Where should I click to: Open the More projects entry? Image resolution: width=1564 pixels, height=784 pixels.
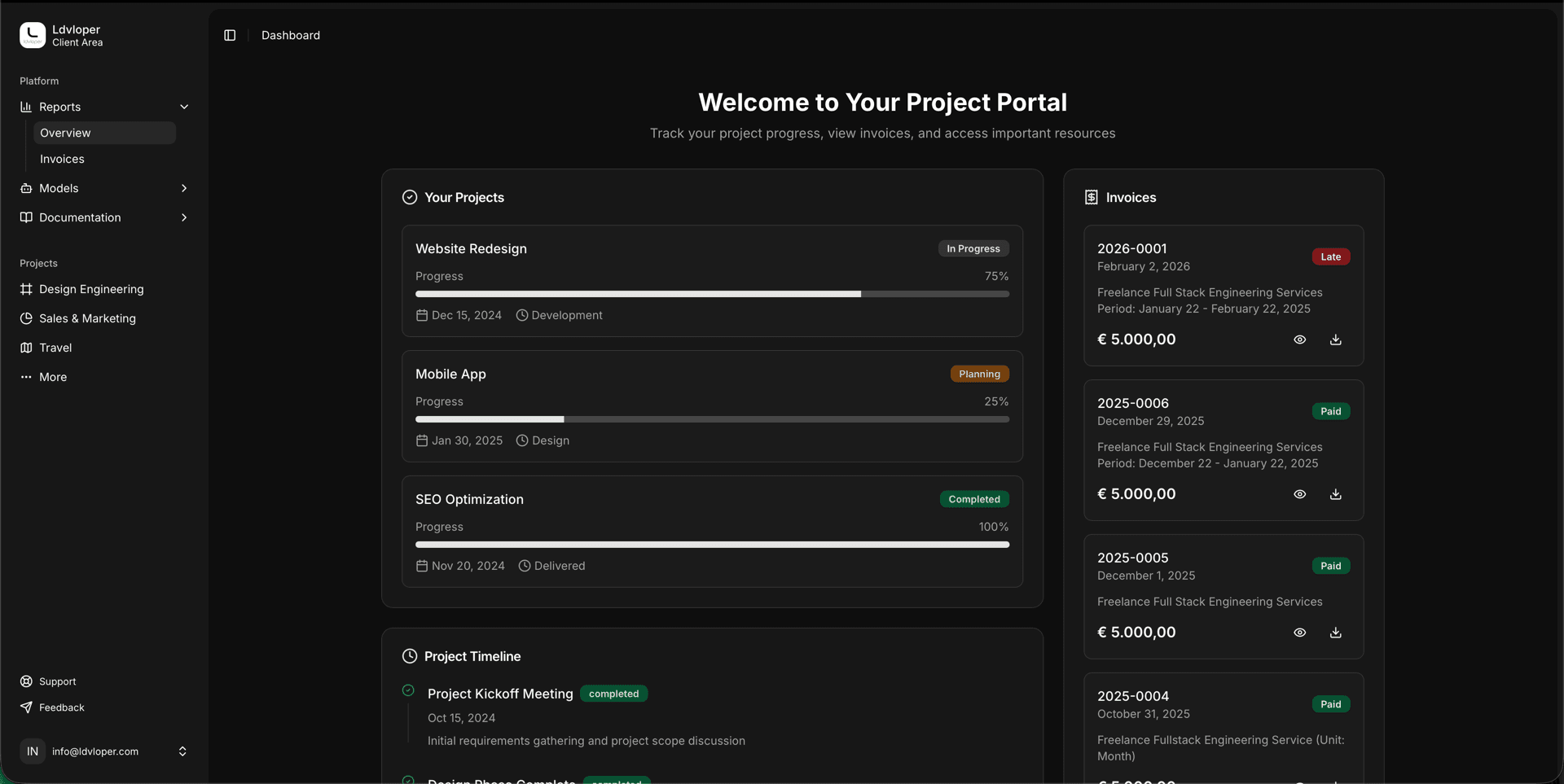pyautogui.click(x=55, y=377)
